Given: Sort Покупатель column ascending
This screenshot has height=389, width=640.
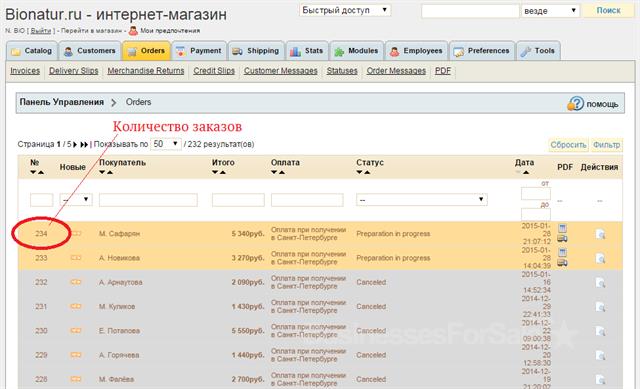Looking at the screenshot, I should coord(110,172).
